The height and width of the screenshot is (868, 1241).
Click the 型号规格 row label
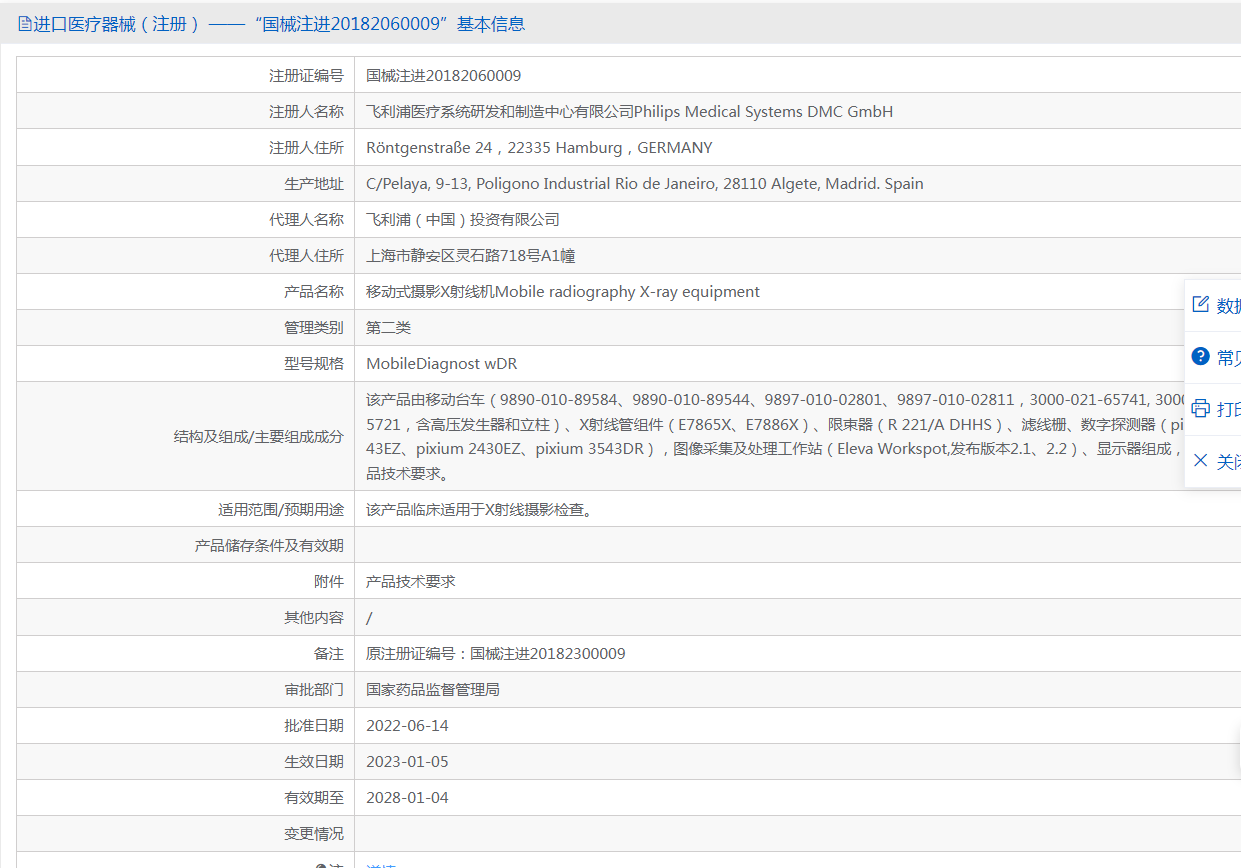(314, 363)
